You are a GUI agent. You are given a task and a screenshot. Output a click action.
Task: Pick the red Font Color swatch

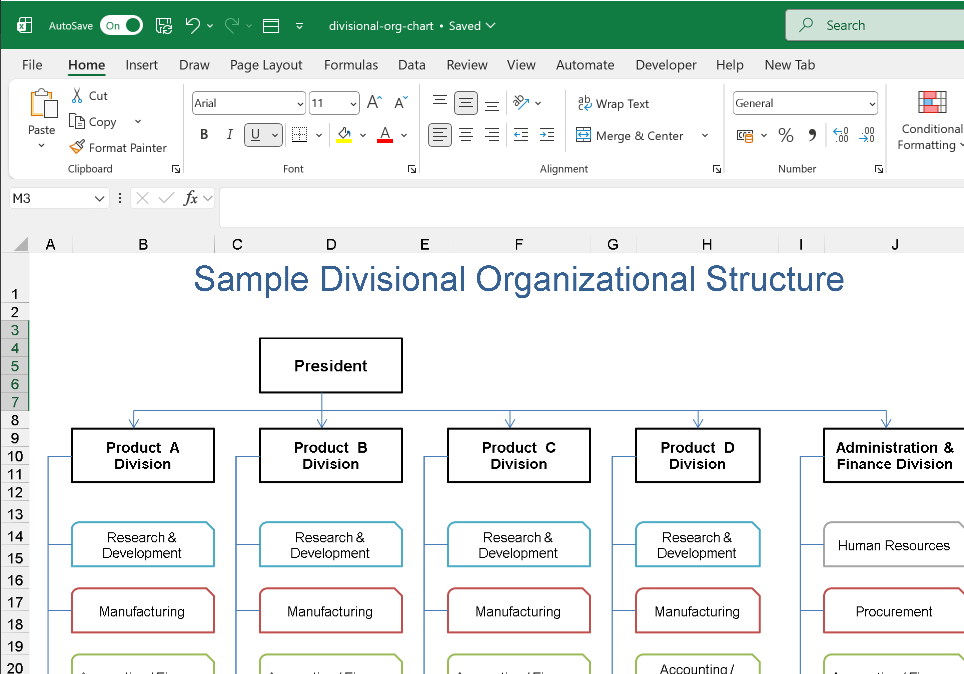point(384,133)
